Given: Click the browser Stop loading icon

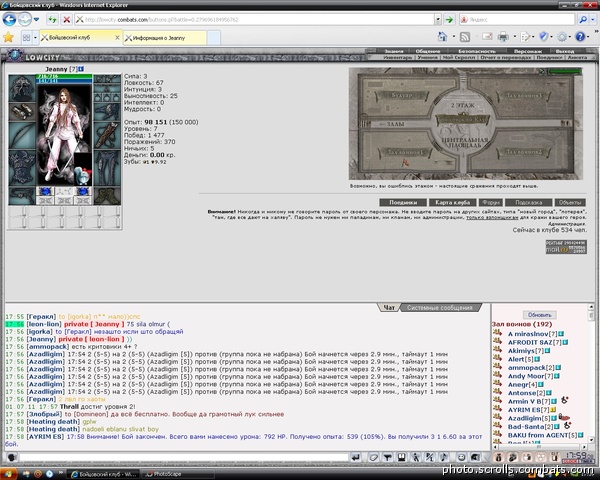Looking at the screenshot, I should tap(67, 19).
